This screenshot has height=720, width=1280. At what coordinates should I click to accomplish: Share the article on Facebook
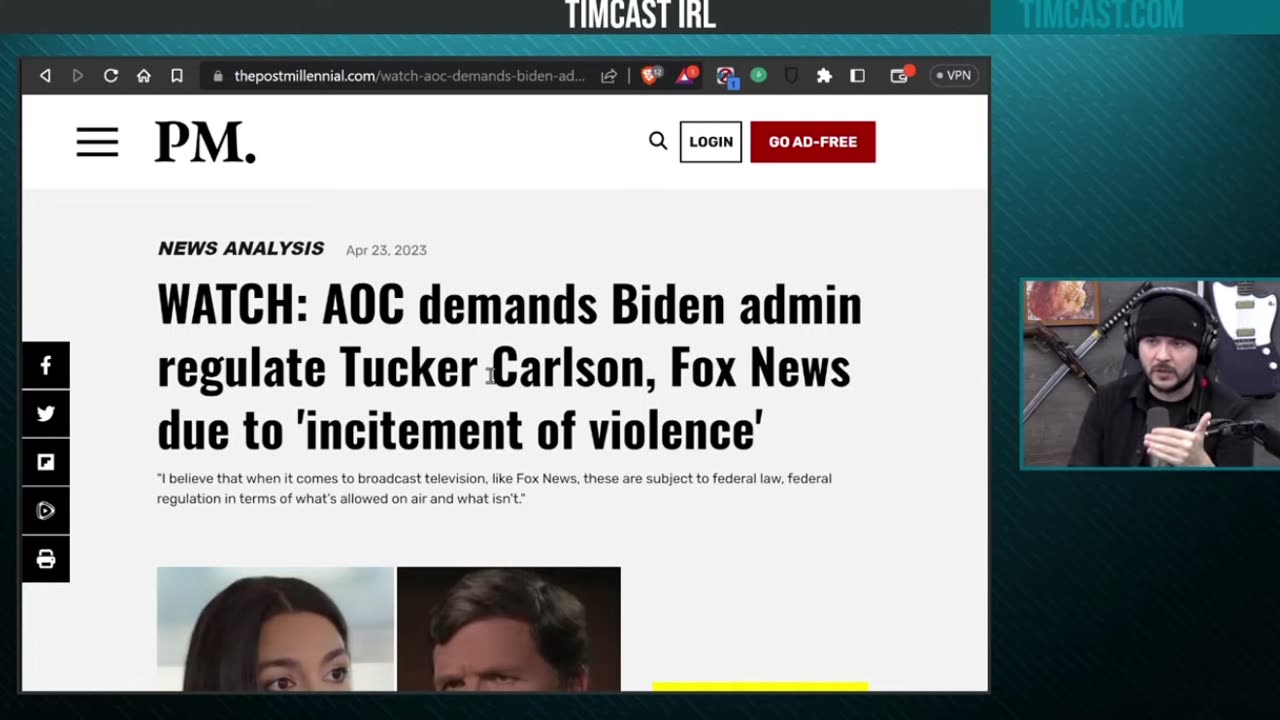click(46, 366)
